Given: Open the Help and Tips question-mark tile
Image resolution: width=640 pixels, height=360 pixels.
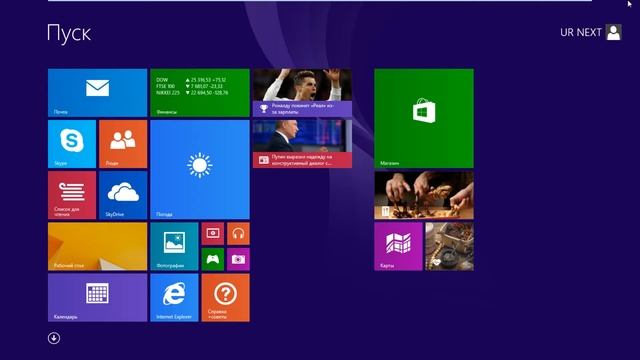Looking at the screenshot, I should click(226, 298).
